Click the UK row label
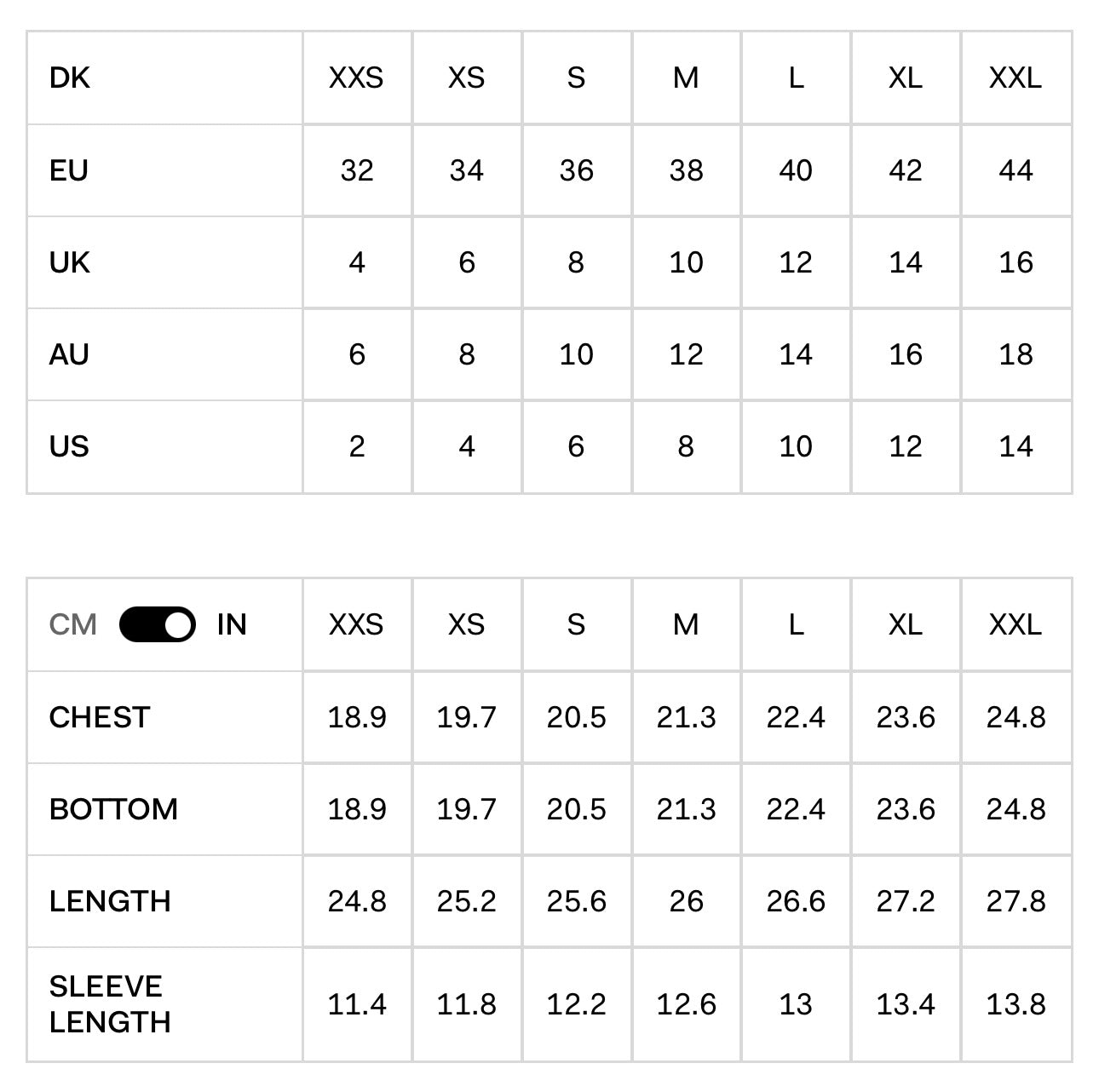Image resolution: width=1099 pixels, height=1092 pixels. click(70, 262)
